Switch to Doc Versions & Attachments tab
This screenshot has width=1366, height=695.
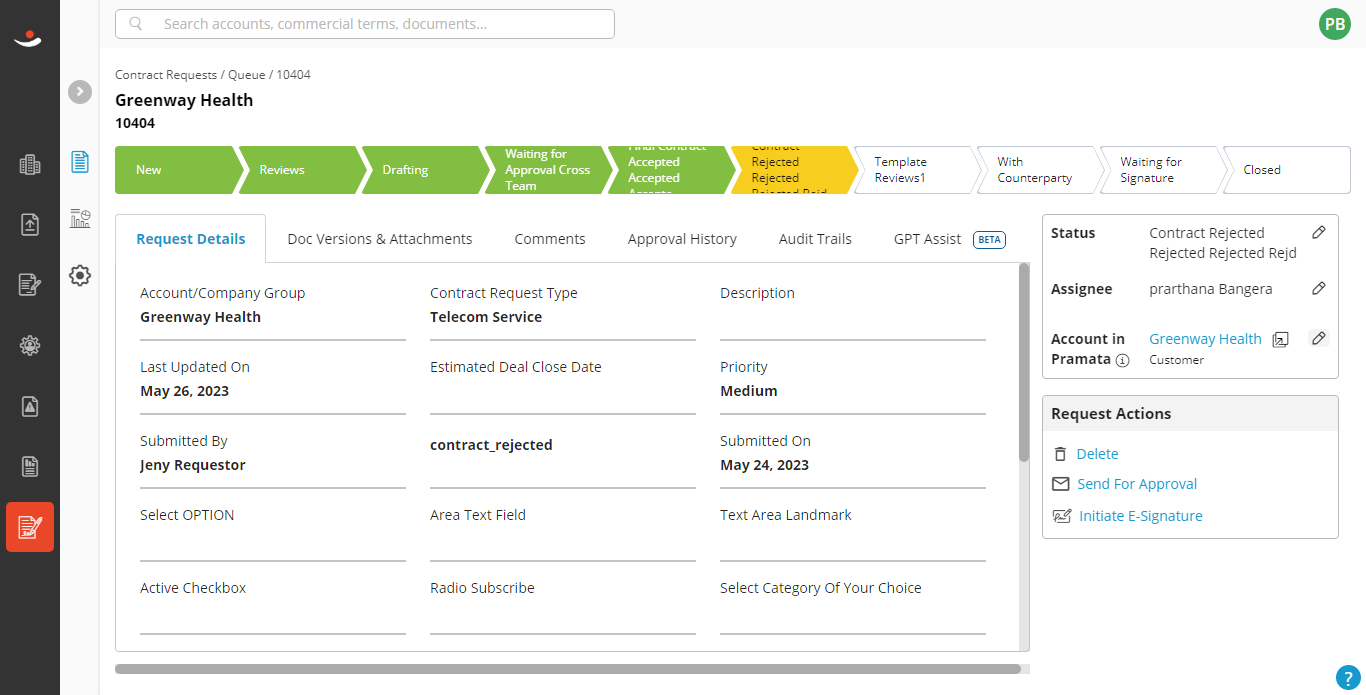click(x=380, y=239)
